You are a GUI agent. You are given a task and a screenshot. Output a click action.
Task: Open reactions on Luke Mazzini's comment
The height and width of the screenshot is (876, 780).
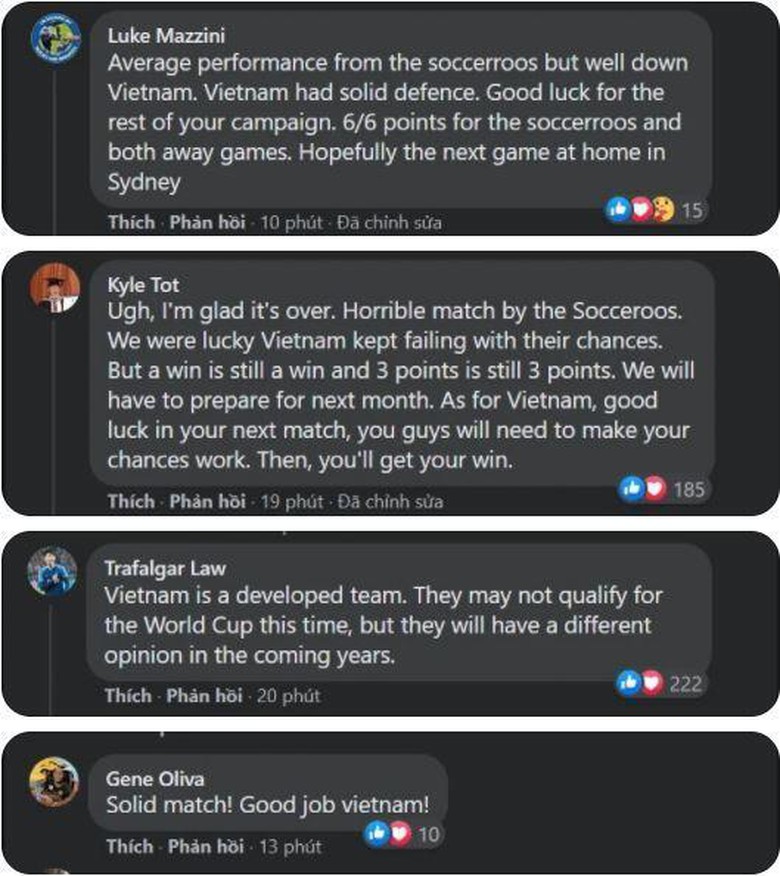click(655, 210)
